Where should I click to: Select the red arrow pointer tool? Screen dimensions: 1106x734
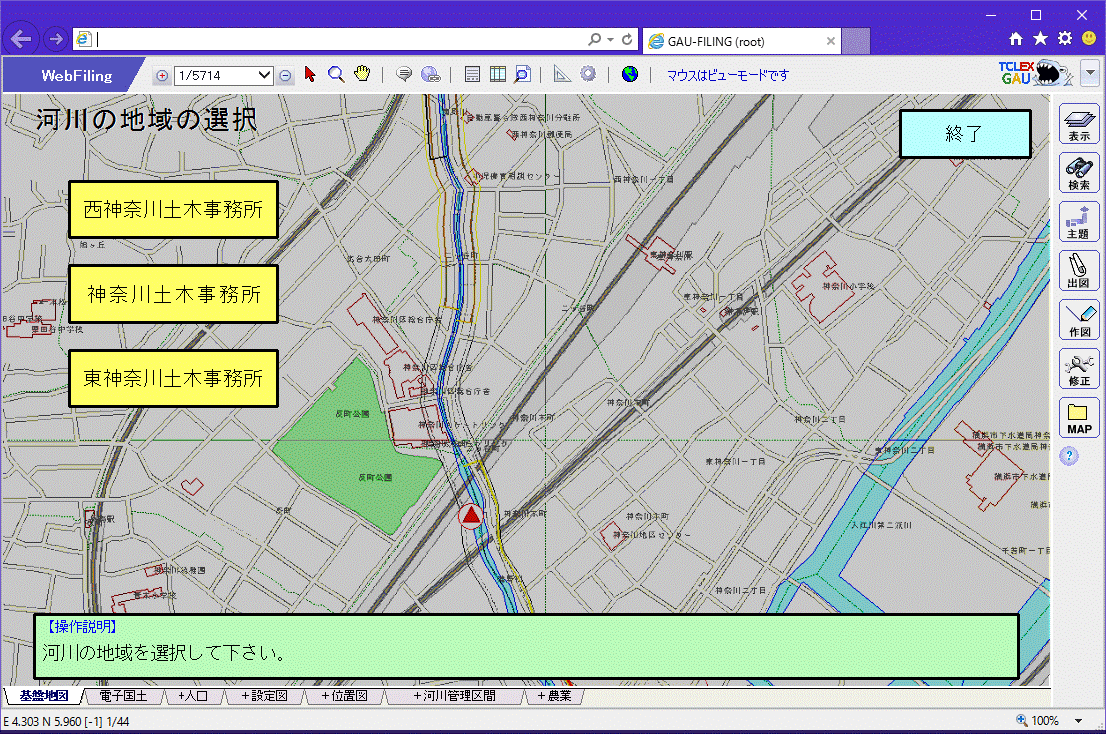310,75
